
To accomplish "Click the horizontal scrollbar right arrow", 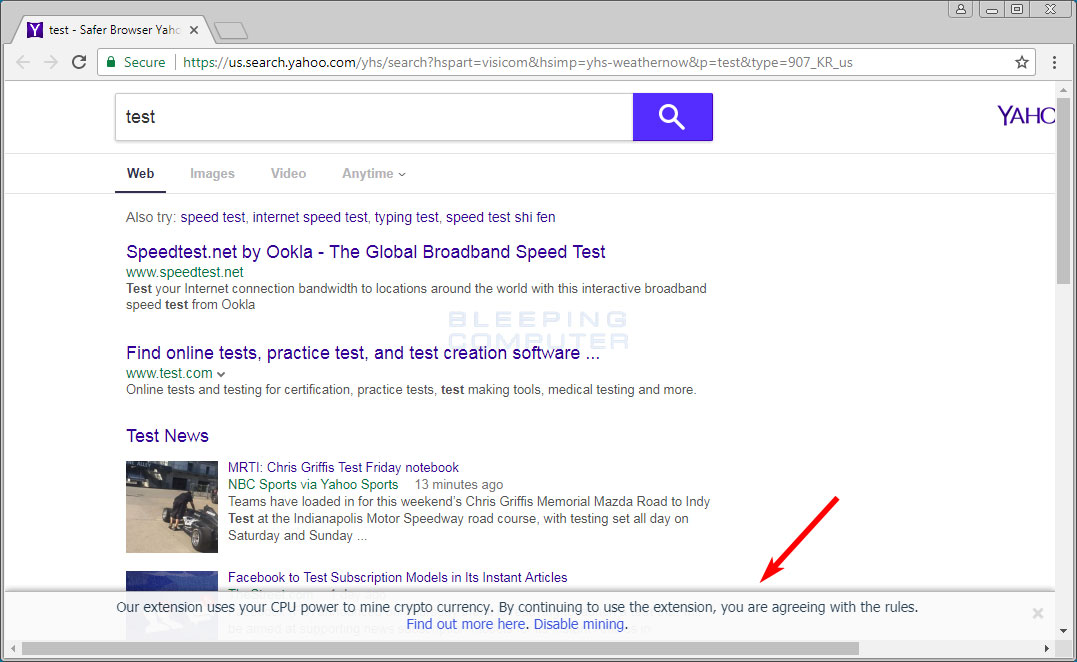I will [x=1046, y=648].
